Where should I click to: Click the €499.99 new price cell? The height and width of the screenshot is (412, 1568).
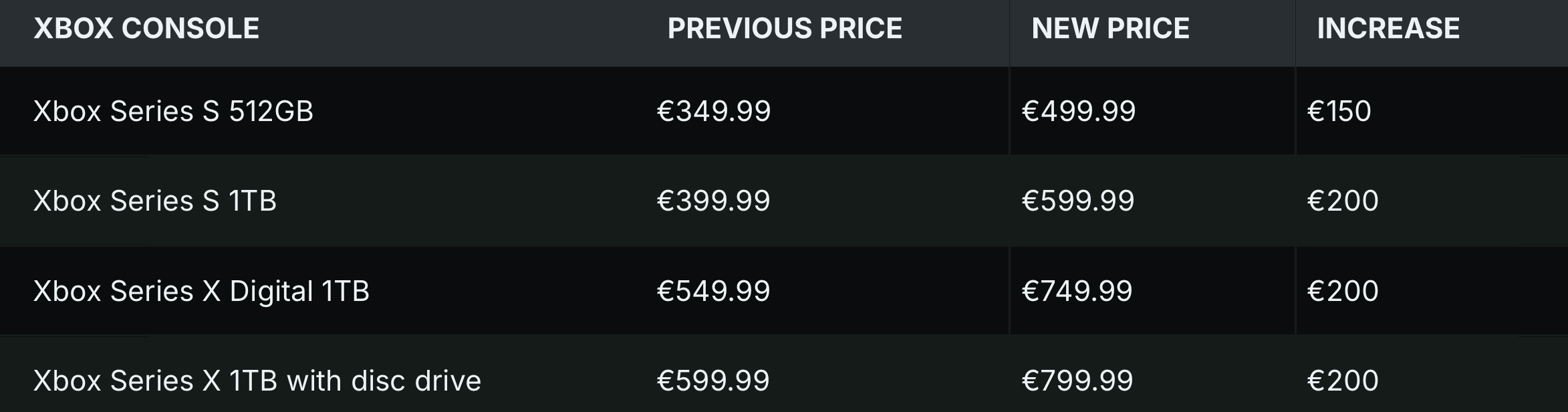[x=1078, y=111]
